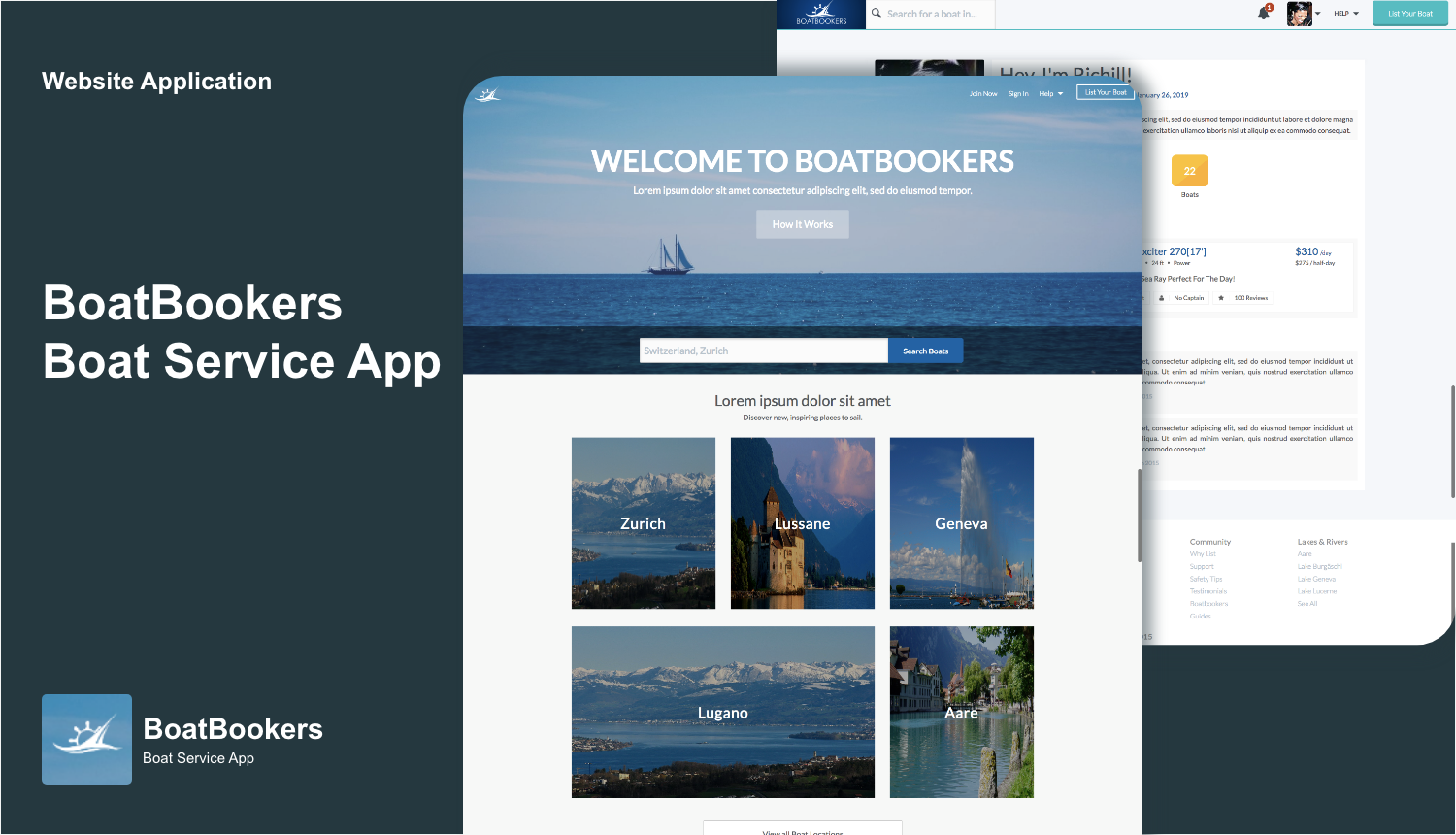Click the BoatBookers app icon tile

pyautogui.click(x=86, y=739)
